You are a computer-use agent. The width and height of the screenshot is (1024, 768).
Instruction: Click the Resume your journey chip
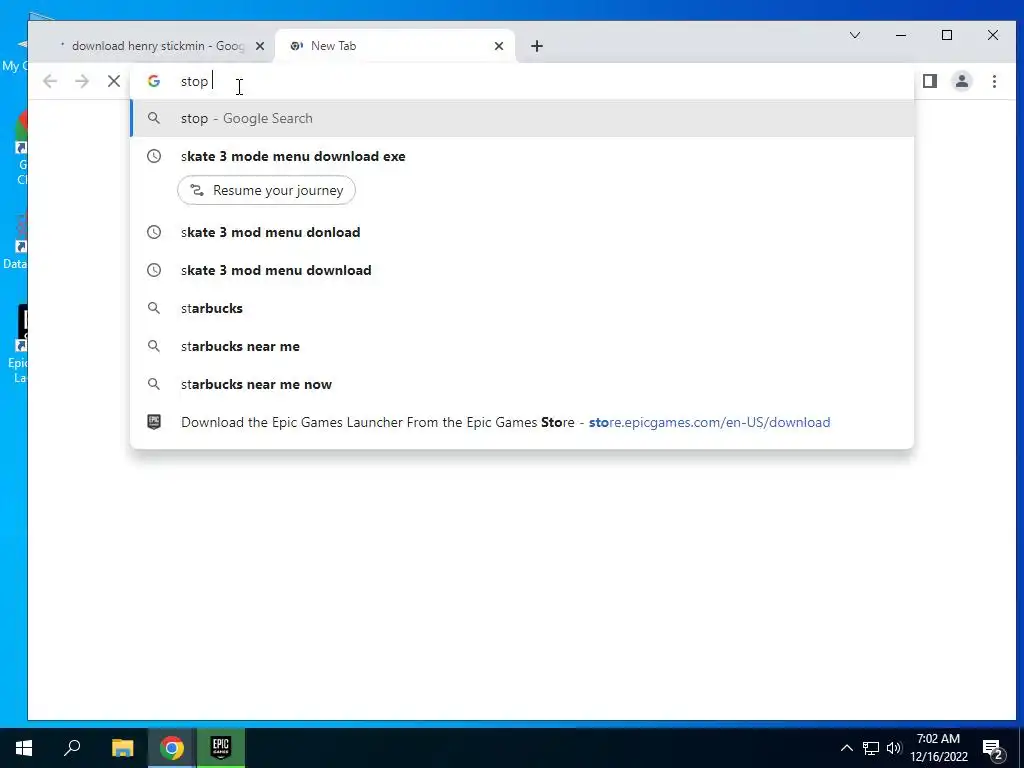(266, 190)
